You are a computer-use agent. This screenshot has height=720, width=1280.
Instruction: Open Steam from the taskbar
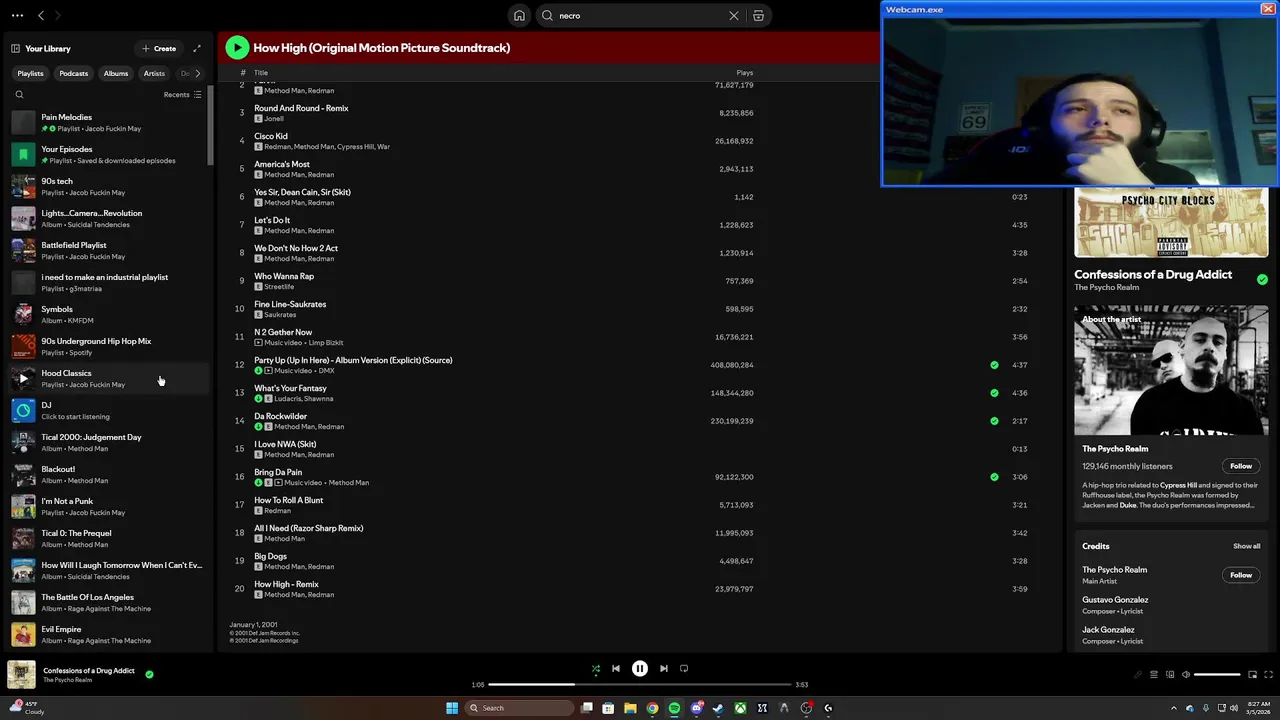(x=718, y=708)
